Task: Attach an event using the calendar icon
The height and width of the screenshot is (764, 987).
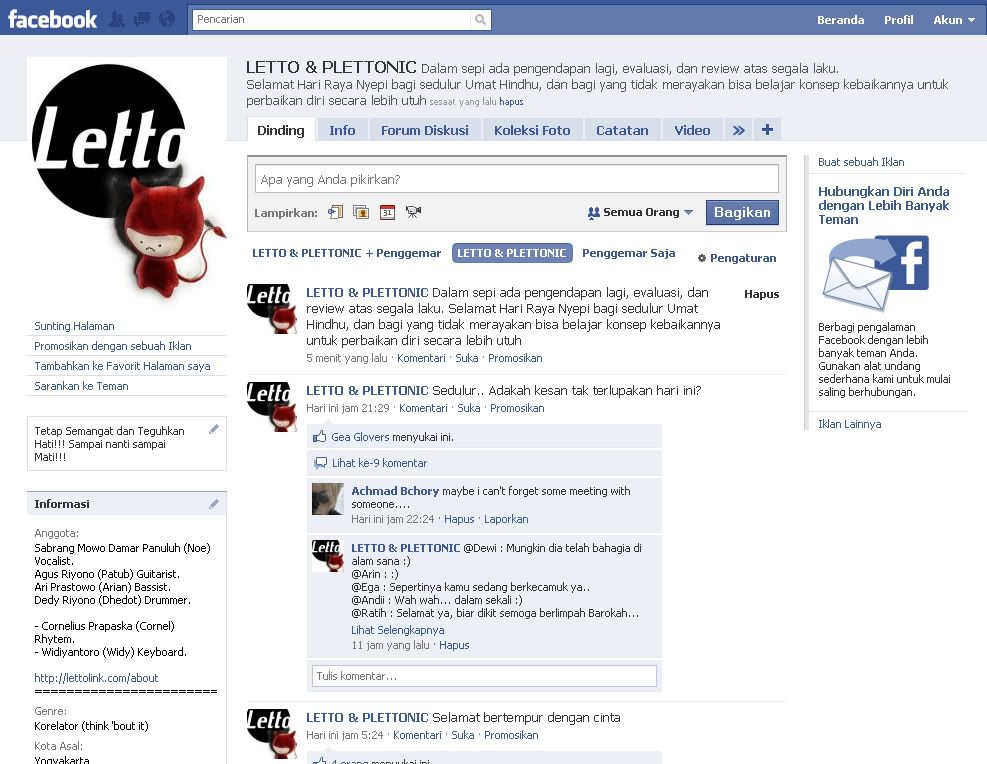Action: (387, 212)
